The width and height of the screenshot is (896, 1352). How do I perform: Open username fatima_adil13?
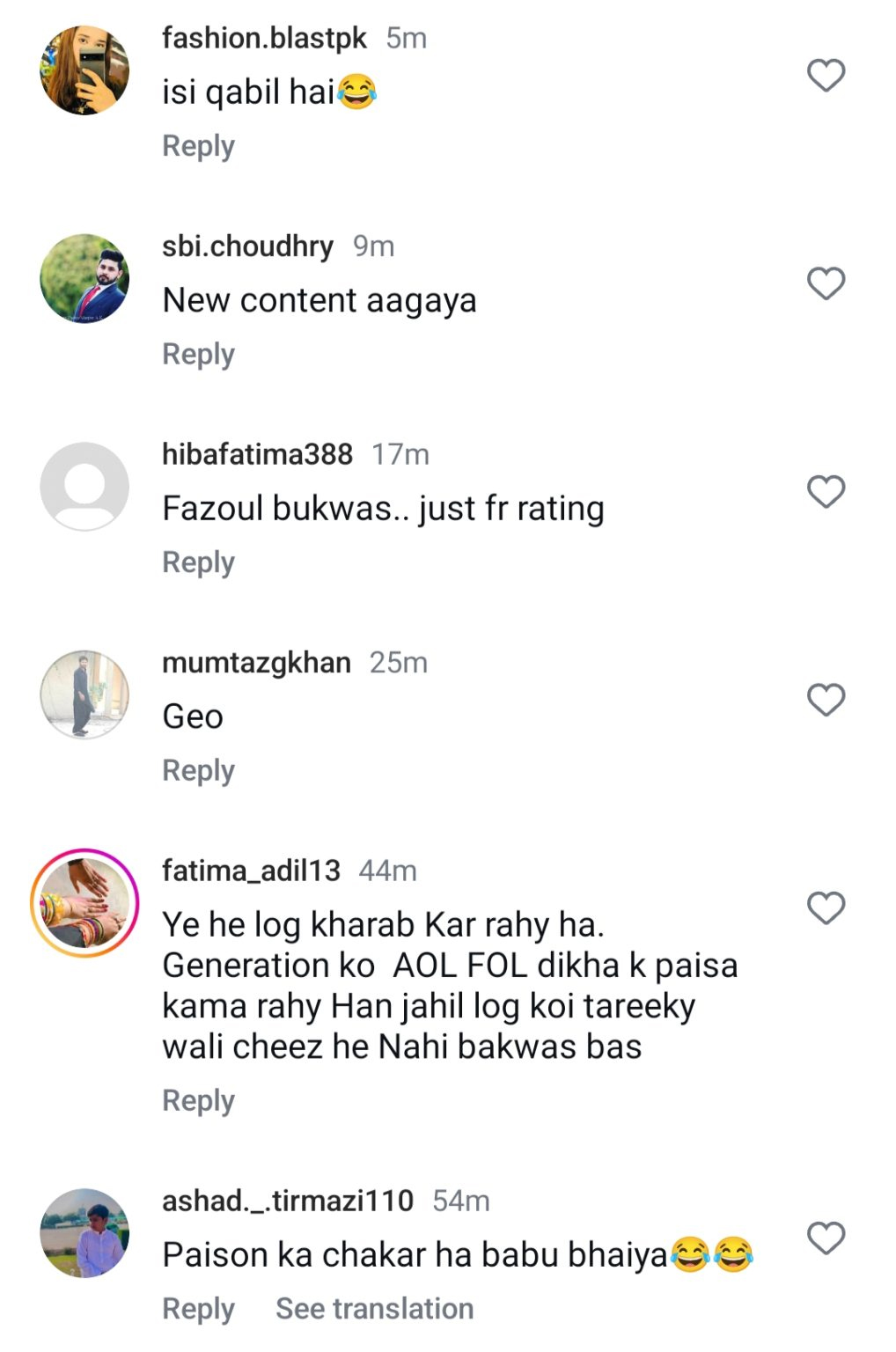coord(251,871)
